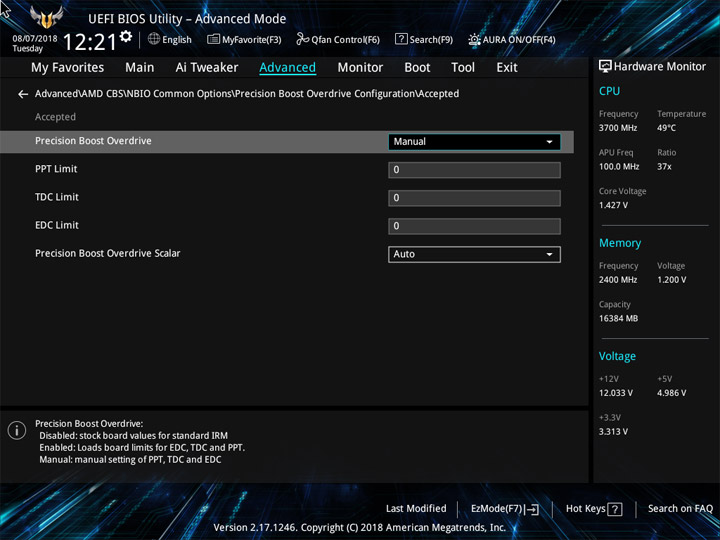Viewport: 720px width, 540px height.
Task: Click the date 08/07/2018 Tuesday
Action: tap(34, 44)
